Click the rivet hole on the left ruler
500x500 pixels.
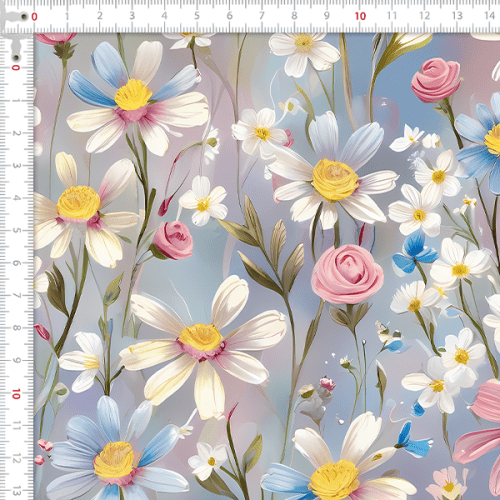[x=15, y=58]
